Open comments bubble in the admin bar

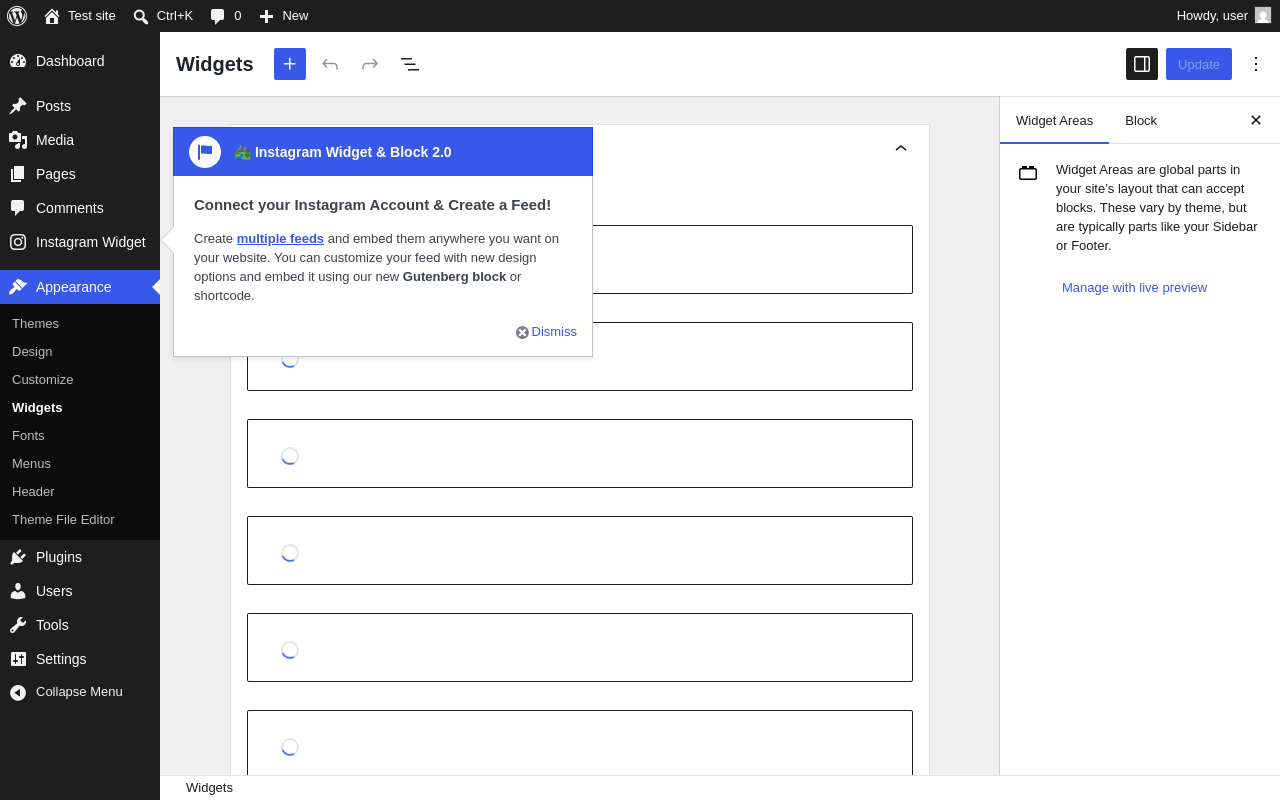tap(225, 16)
